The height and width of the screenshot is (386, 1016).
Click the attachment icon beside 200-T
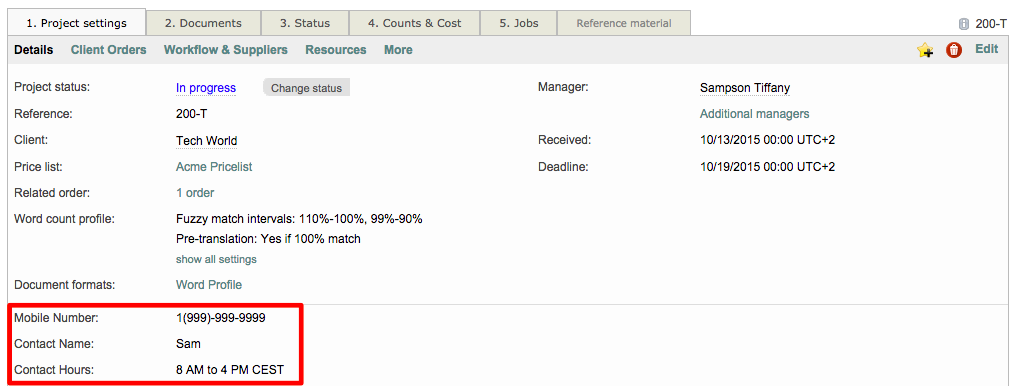click(964, 24)
